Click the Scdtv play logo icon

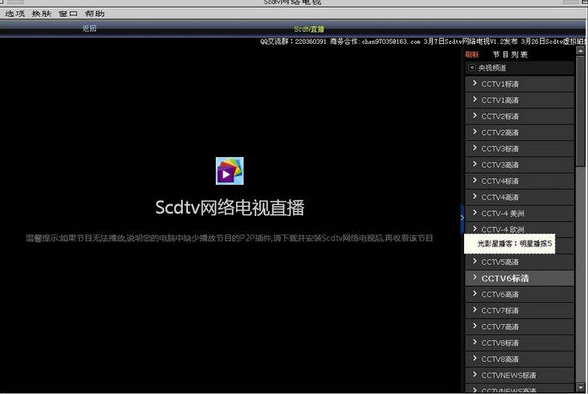pos(230,171)
